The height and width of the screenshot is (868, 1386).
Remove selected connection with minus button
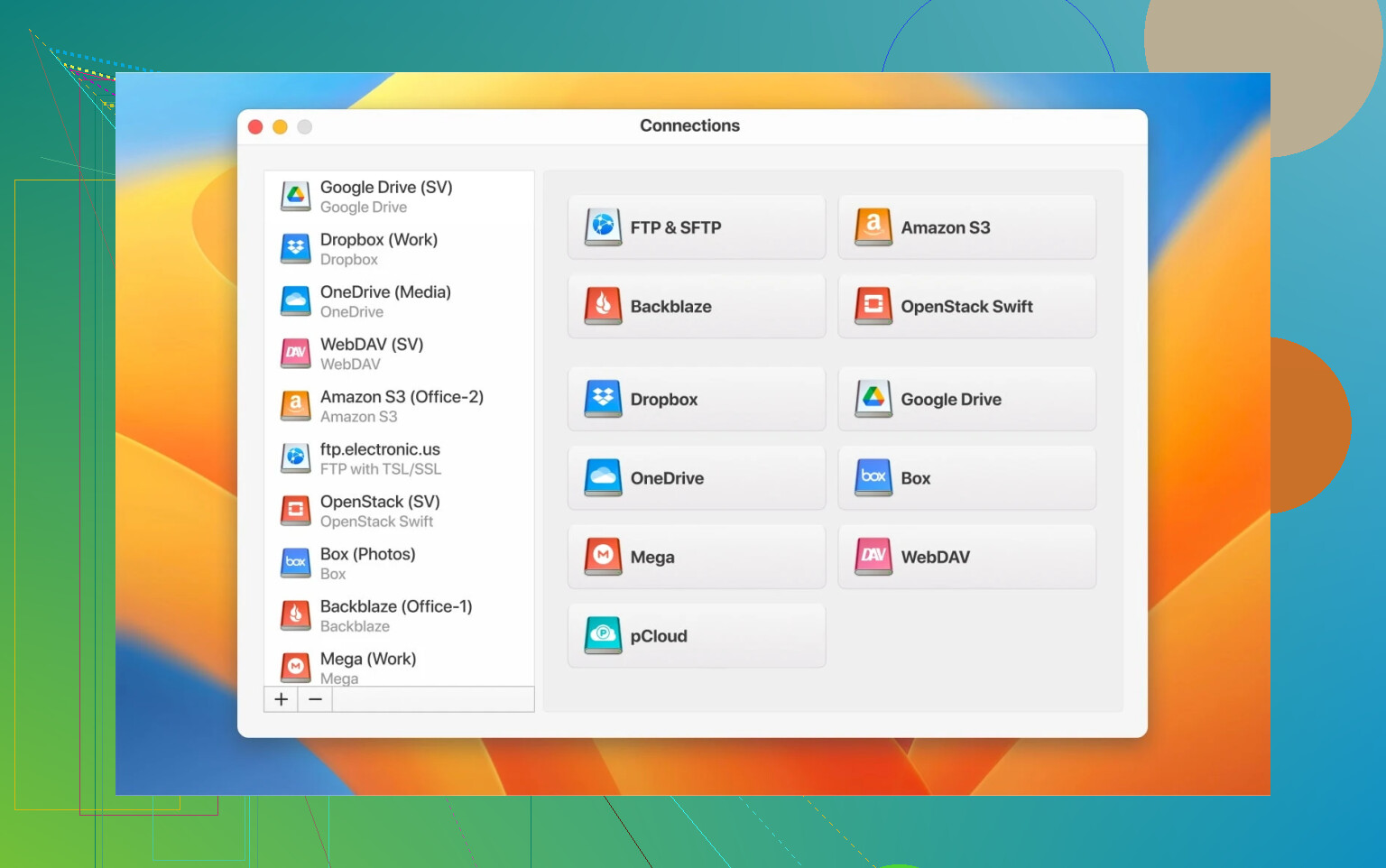[x=315, y=699]
